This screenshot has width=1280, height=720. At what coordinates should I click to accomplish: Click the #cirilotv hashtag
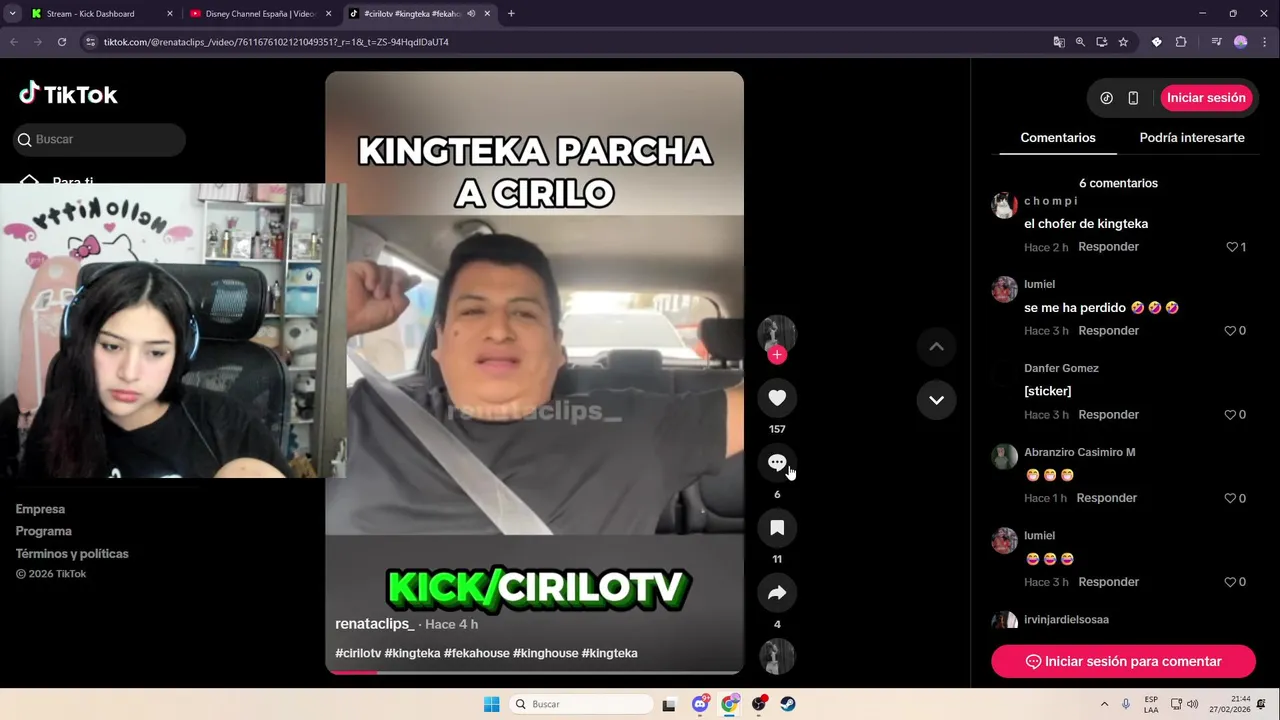click(x=358, y=653)
